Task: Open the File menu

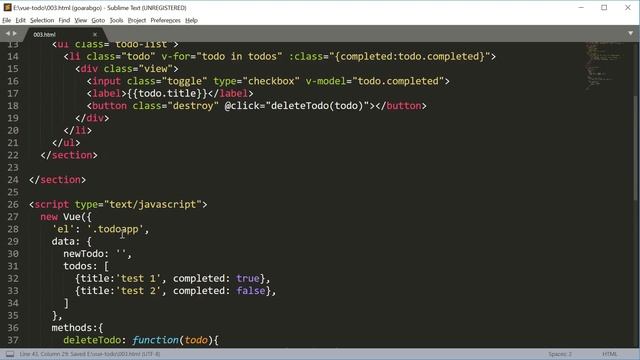Action: pyautogui.click(x=7, y=20)
